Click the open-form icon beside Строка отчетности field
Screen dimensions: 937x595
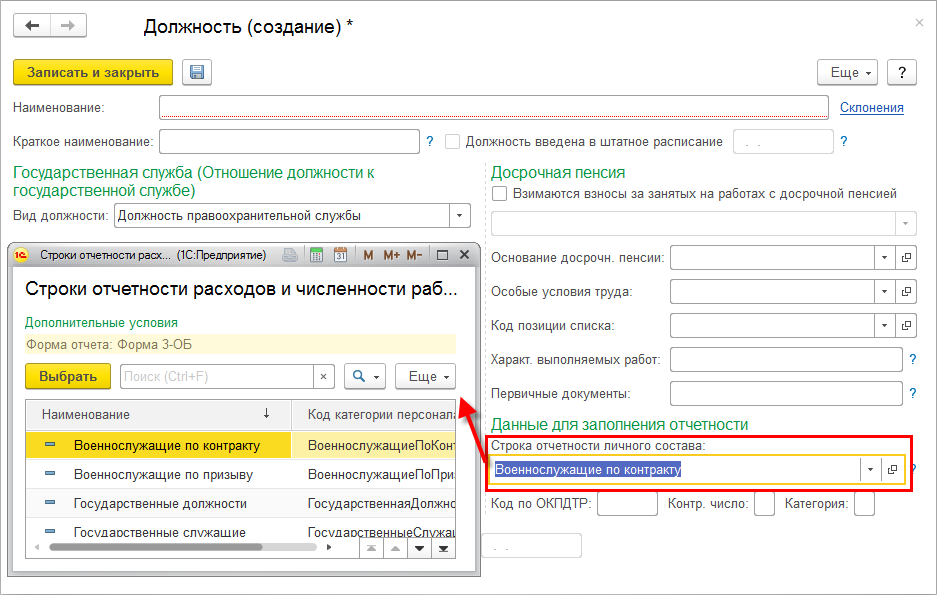892,470
